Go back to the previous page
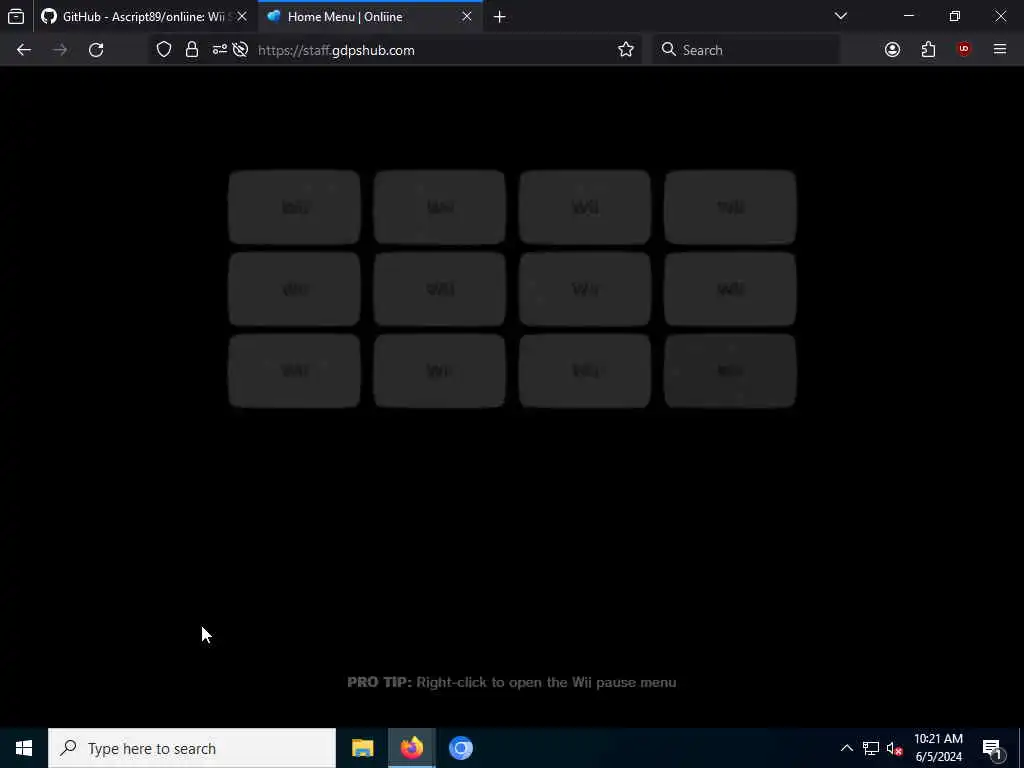Viewport: 1024px width, 768px height. click(x=24, y=50)
